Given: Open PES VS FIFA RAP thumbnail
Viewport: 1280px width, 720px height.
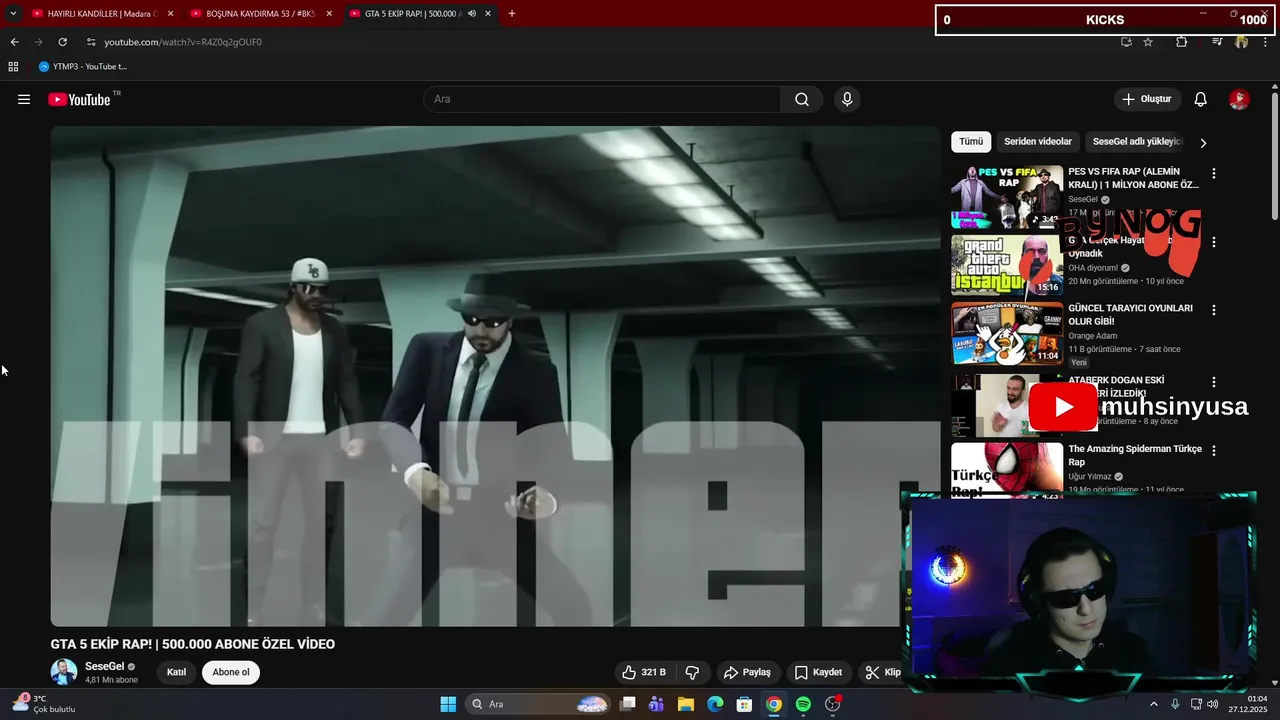Looking at the screenshot, I should pos(1007,197).
